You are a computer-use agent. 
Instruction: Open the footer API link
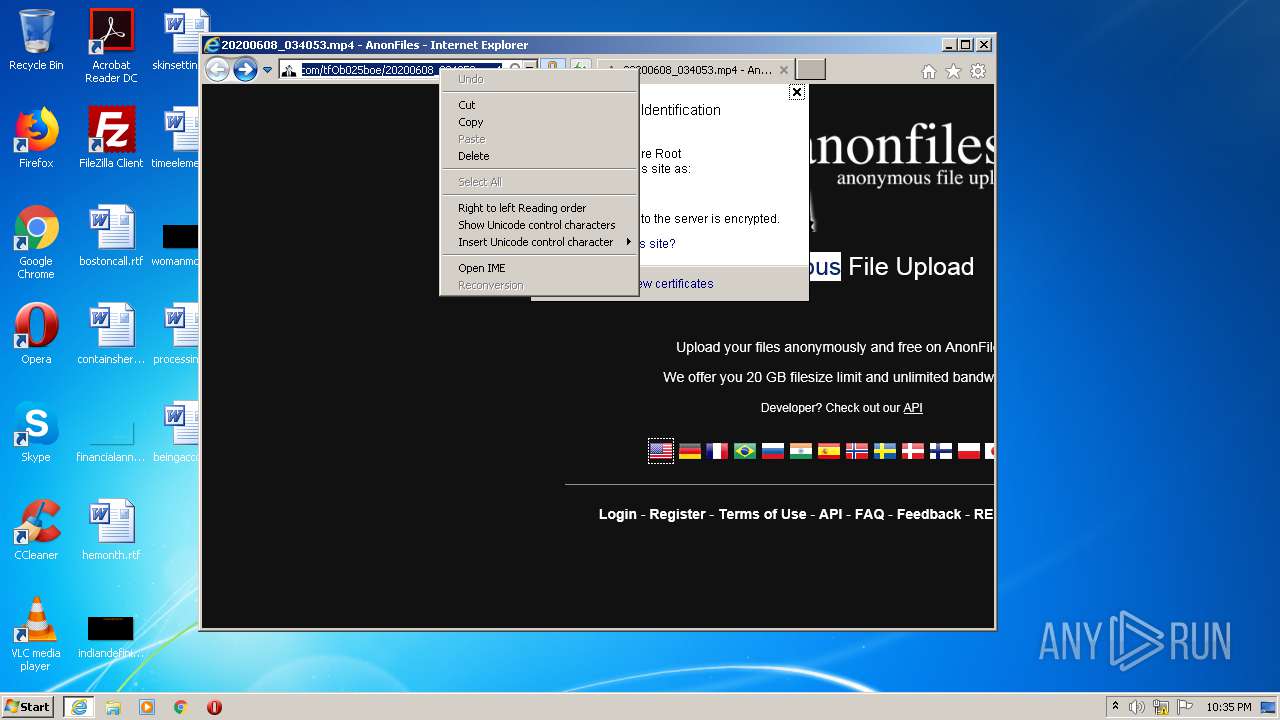click(x=830, y=514)
